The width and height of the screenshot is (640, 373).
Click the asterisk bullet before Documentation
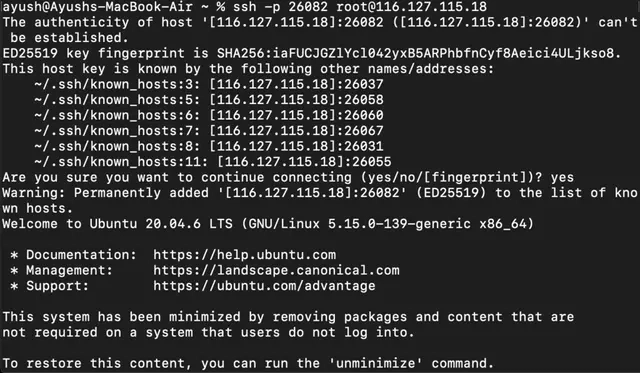(x=14, y=256)
